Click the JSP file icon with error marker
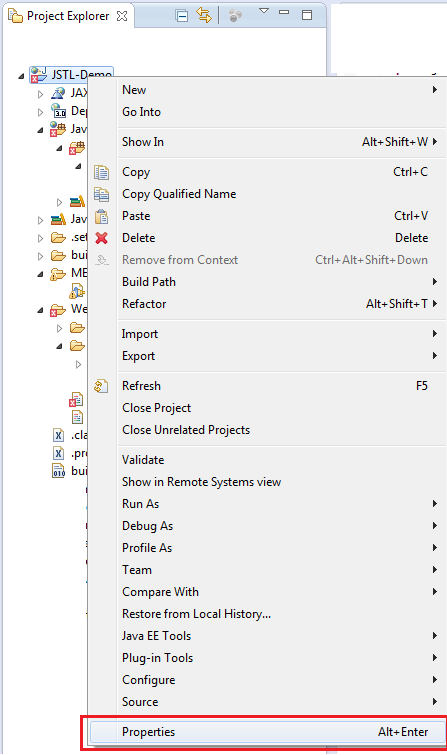 (76, 400)
